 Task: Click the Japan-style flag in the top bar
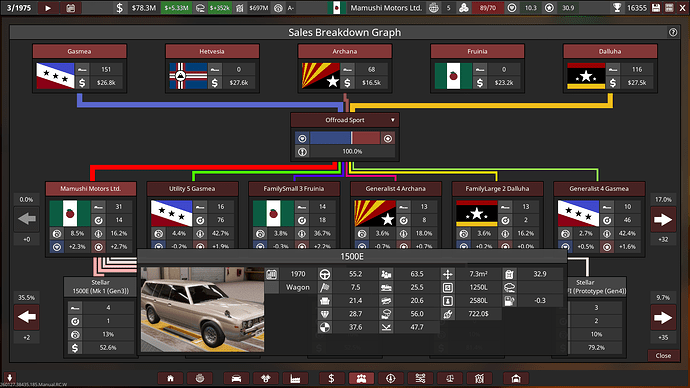[x=337, y=8]
